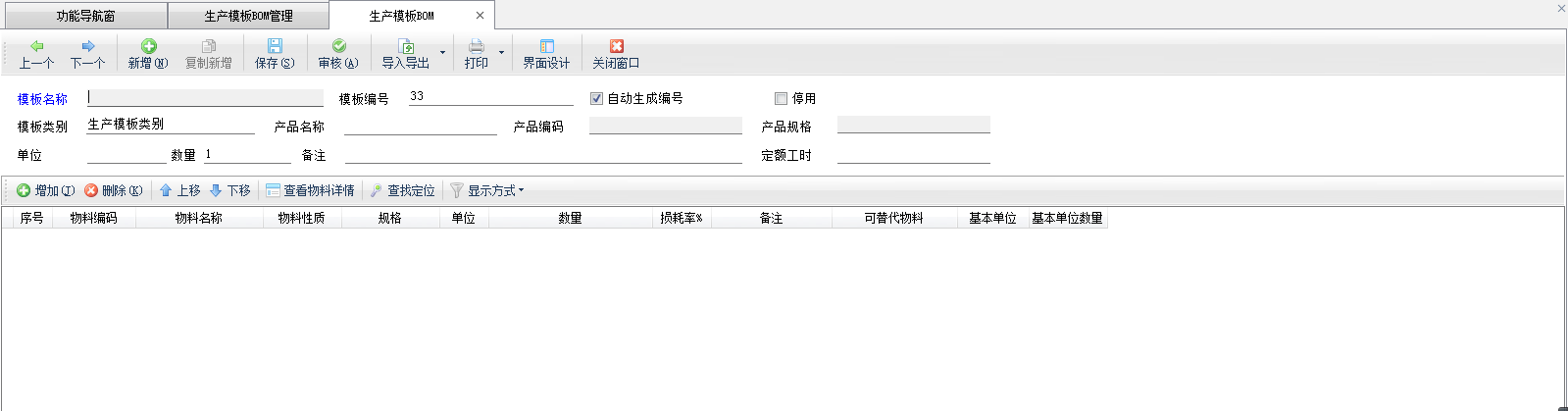This screenshot has width=1568, height=411.
Task: Enable the 停用 checkbox
Action: coord(781,98)
